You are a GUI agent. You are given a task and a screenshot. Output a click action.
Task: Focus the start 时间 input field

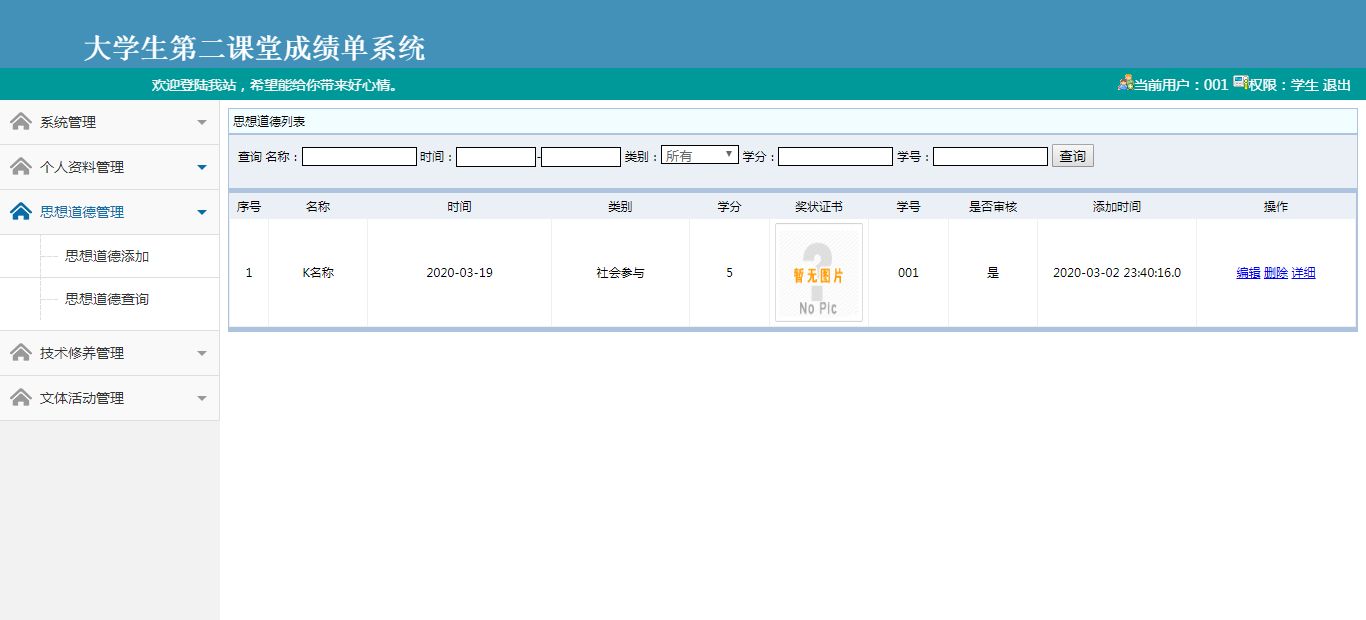(496, 157)
